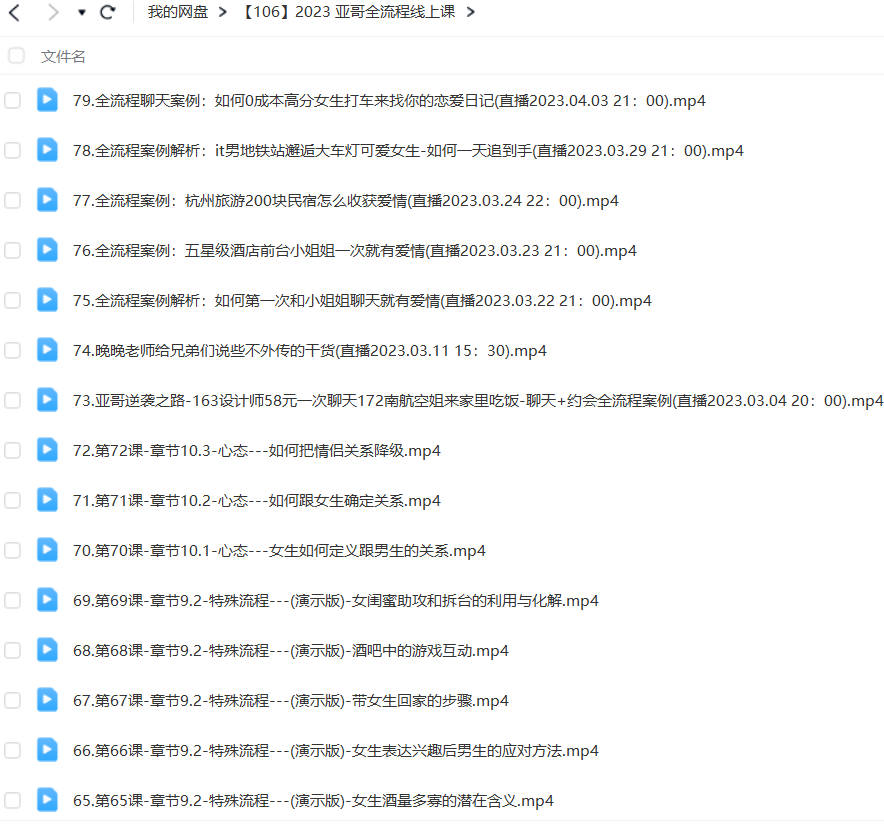
Task: Click video icon of file 79.全流程聊天案例
Action: (47, 100)
